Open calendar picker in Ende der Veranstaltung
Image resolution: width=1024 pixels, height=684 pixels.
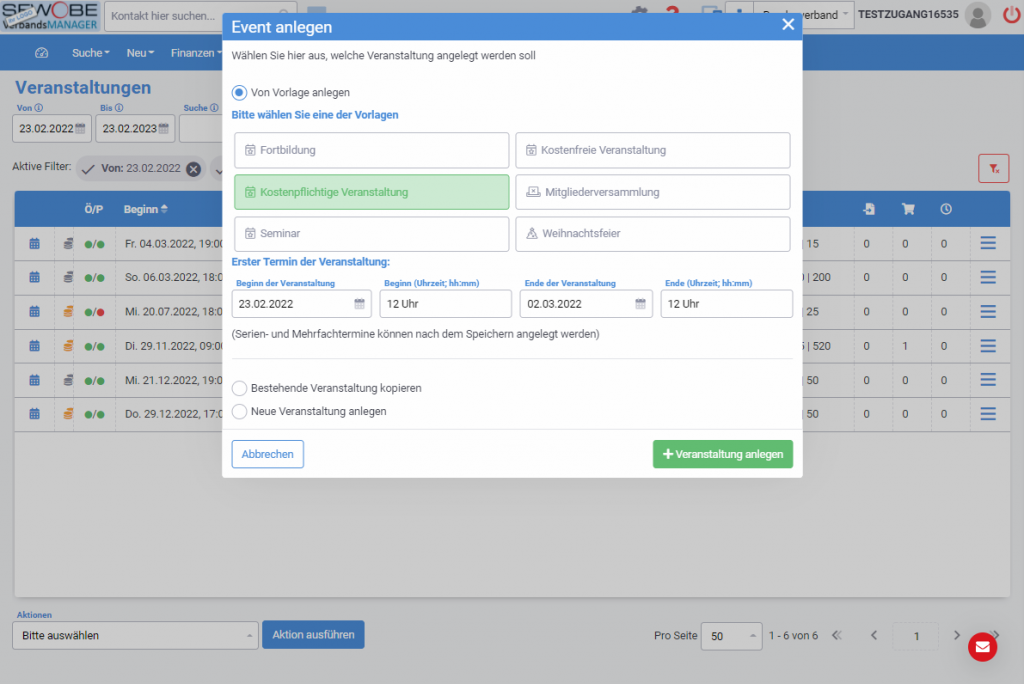click(x=640, y=304)
